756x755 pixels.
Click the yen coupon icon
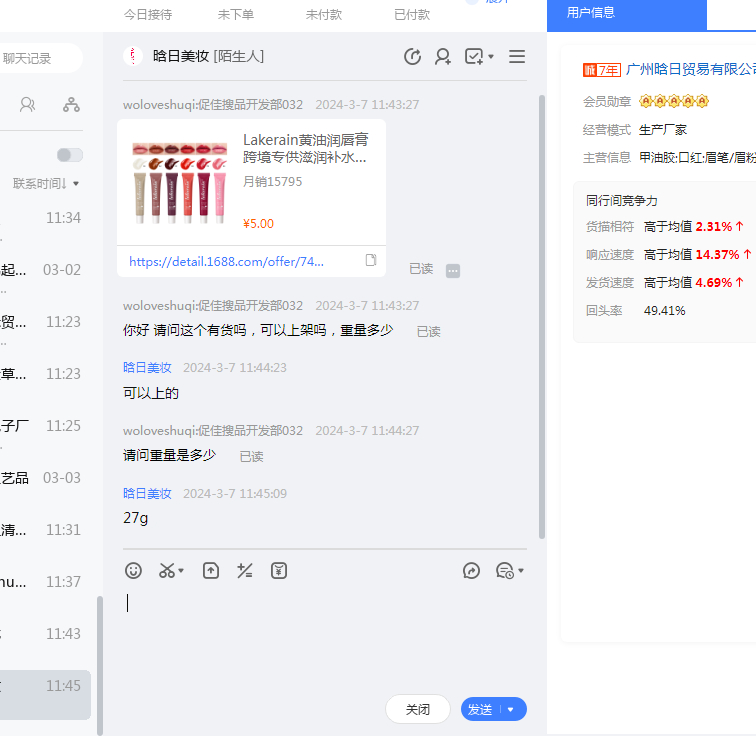point(279,570)
